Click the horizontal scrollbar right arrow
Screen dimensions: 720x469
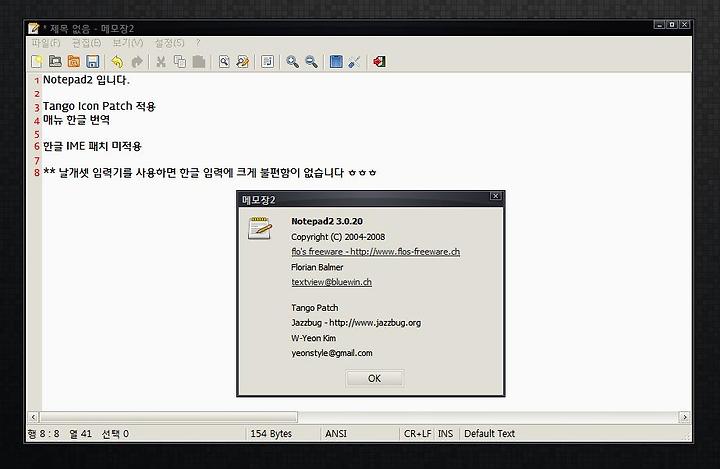[x=685, y=417]
